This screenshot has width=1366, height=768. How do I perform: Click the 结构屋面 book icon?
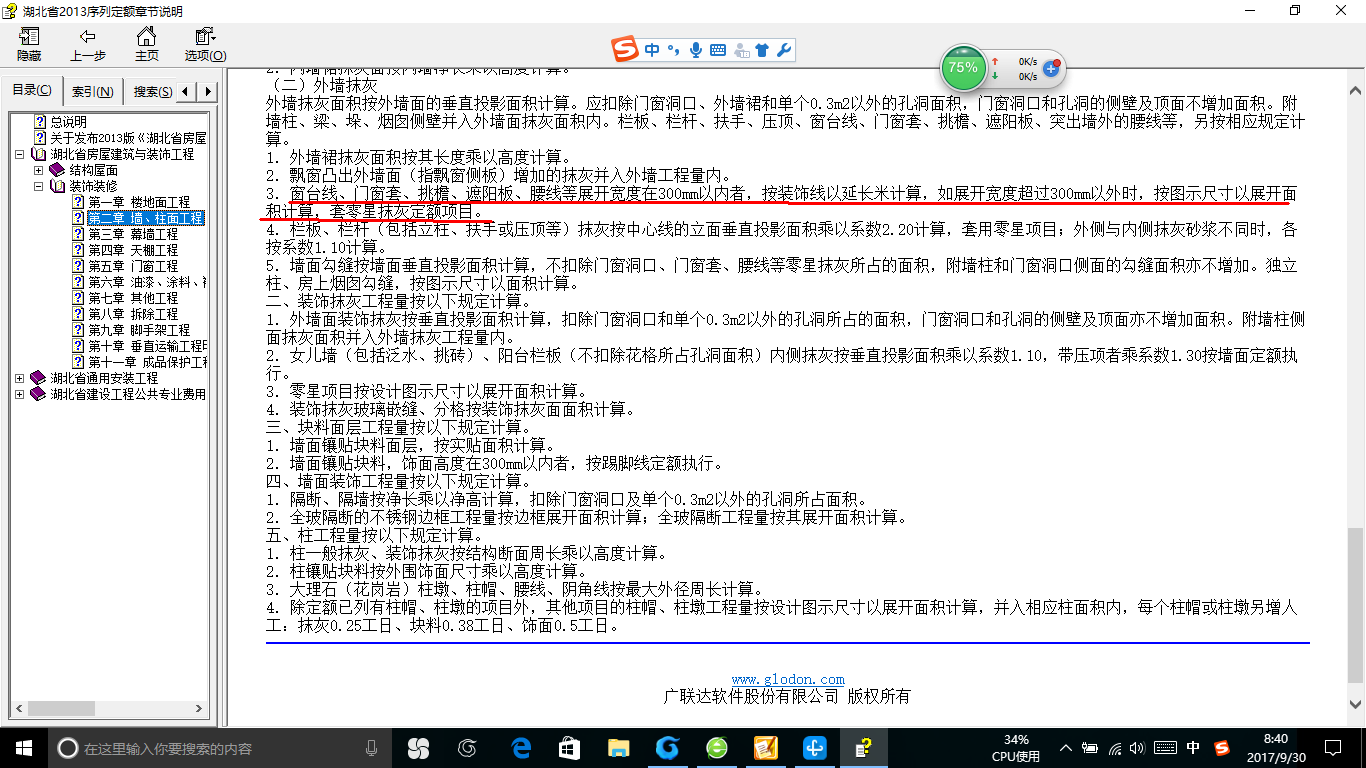[56, 170]
